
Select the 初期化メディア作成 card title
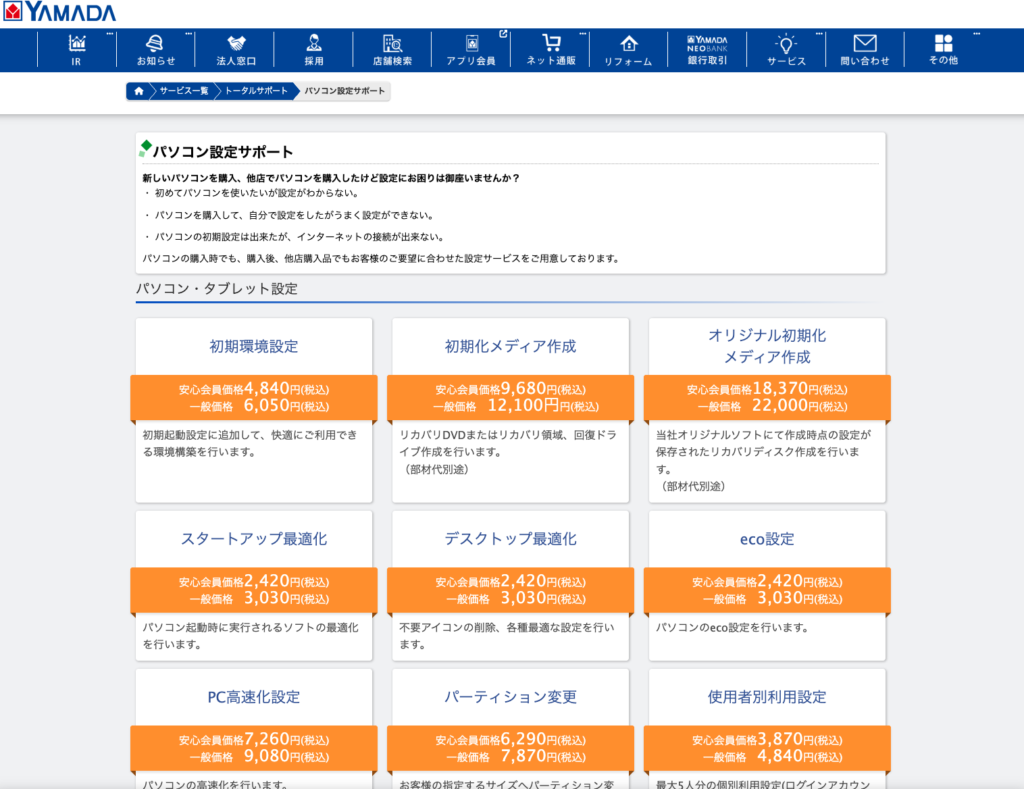click(510, 347)
